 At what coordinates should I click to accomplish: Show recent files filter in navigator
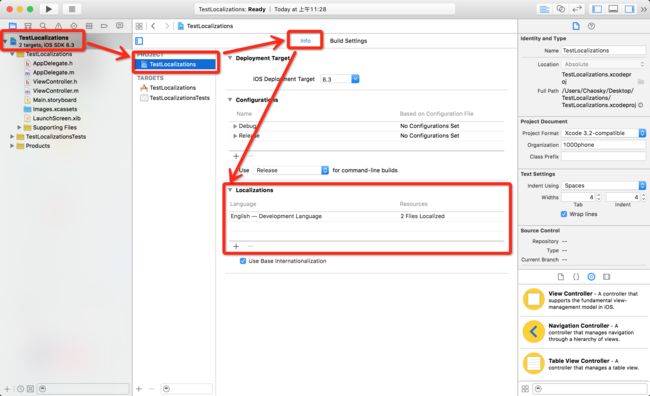tap(20, 389)
